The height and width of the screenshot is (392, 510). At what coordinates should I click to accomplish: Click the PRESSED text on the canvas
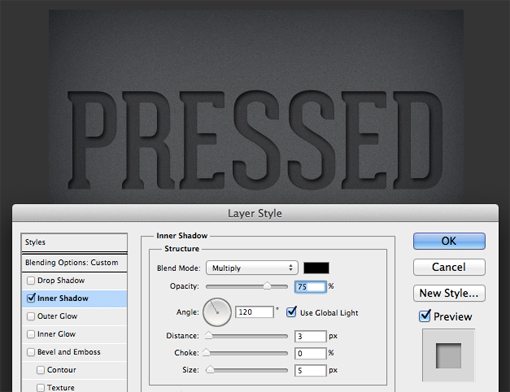(256, 140)
